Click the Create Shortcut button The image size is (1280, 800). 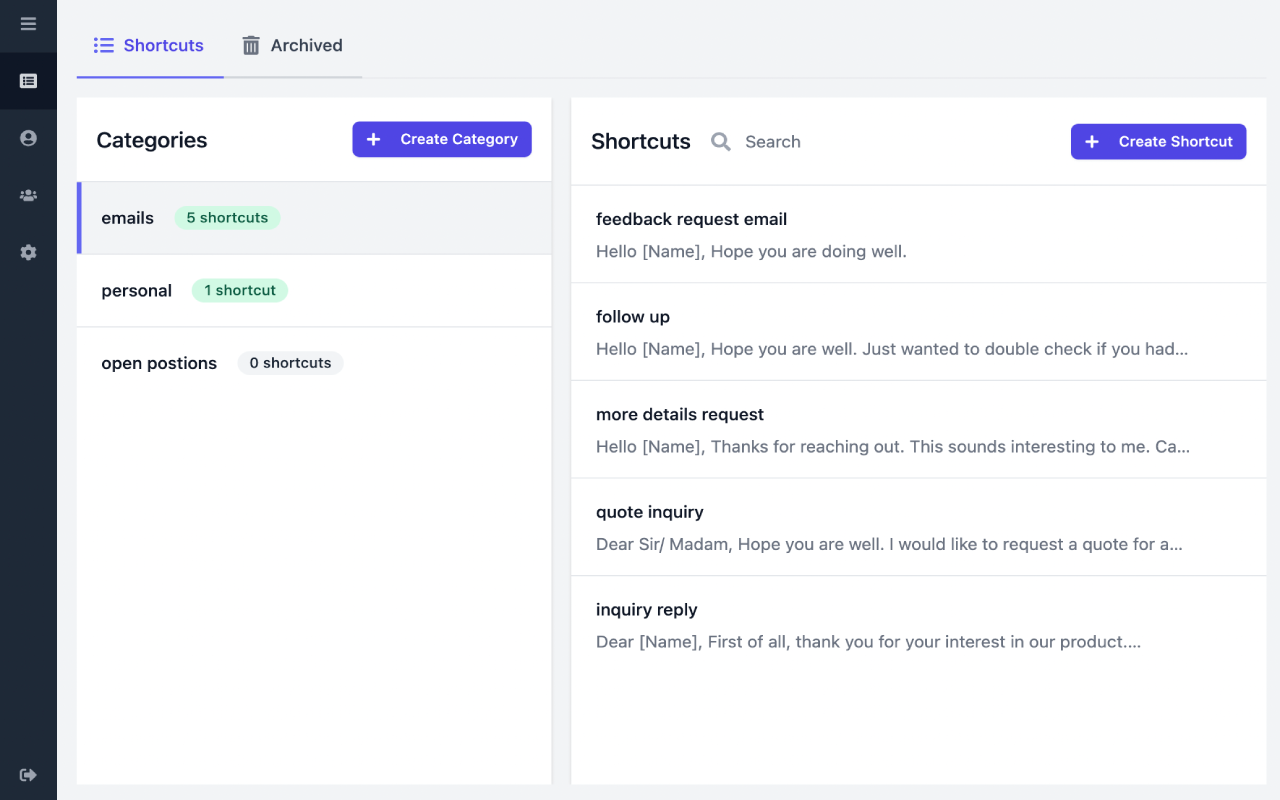point(1158,142)
